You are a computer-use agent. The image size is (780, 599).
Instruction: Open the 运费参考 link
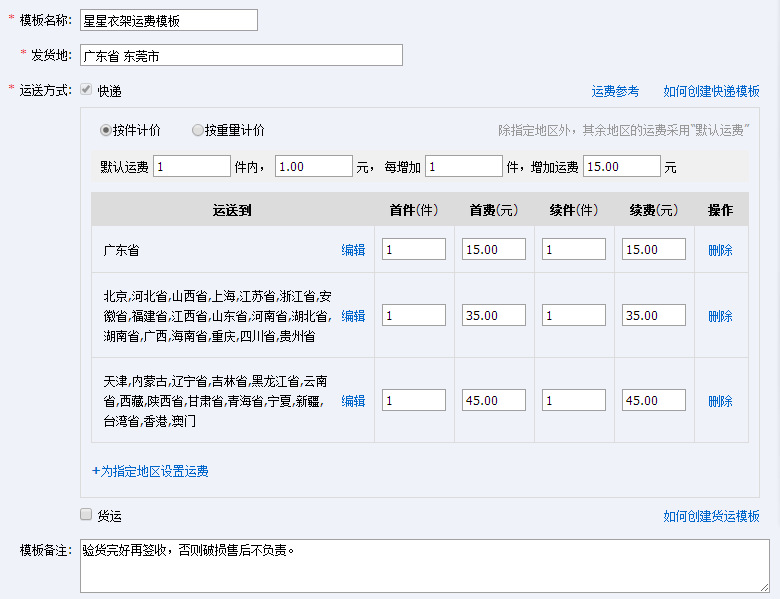tap(615, 91)
